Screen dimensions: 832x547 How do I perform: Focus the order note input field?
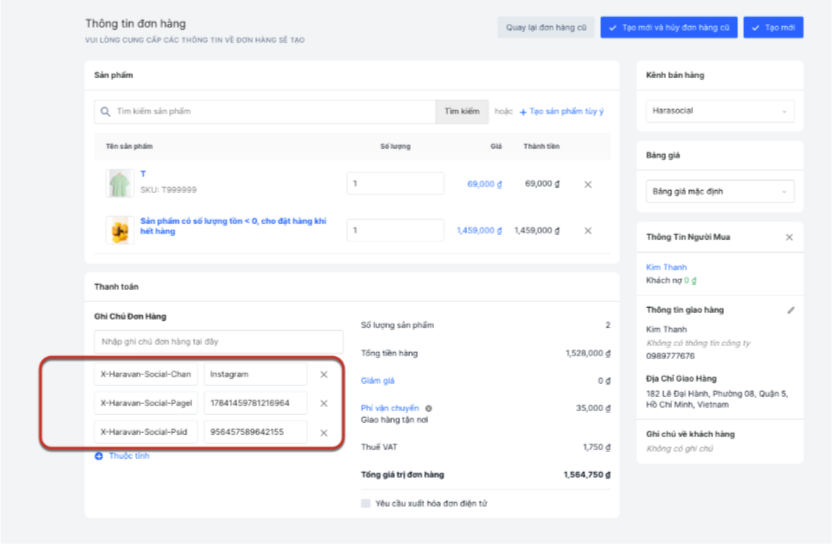(218, 343)
